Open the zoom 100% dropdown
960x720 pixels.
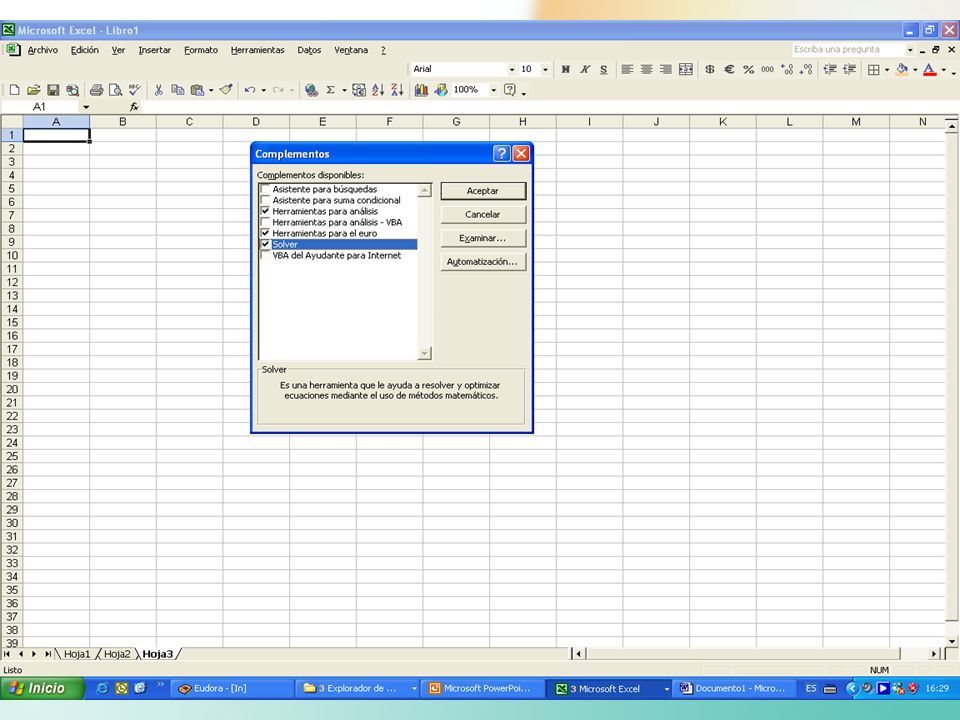tap(493, 90)
